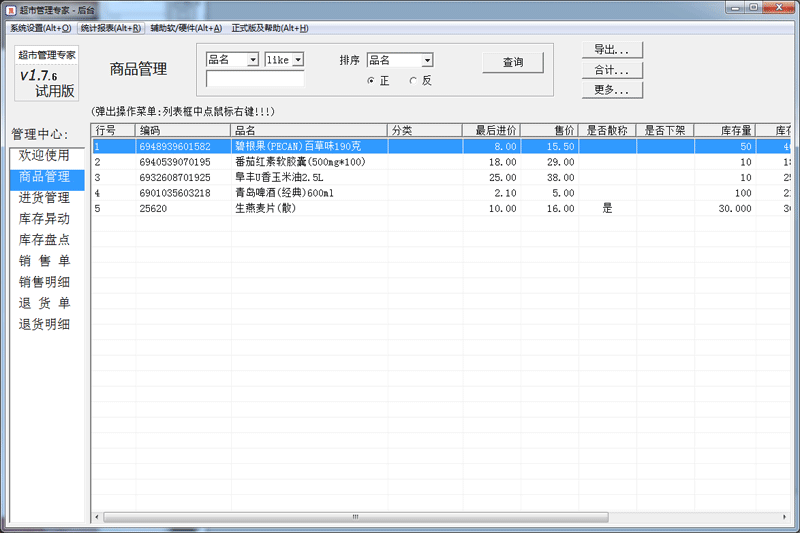Open 正式版及帮助(Alt+H) menu

(270, 28)
